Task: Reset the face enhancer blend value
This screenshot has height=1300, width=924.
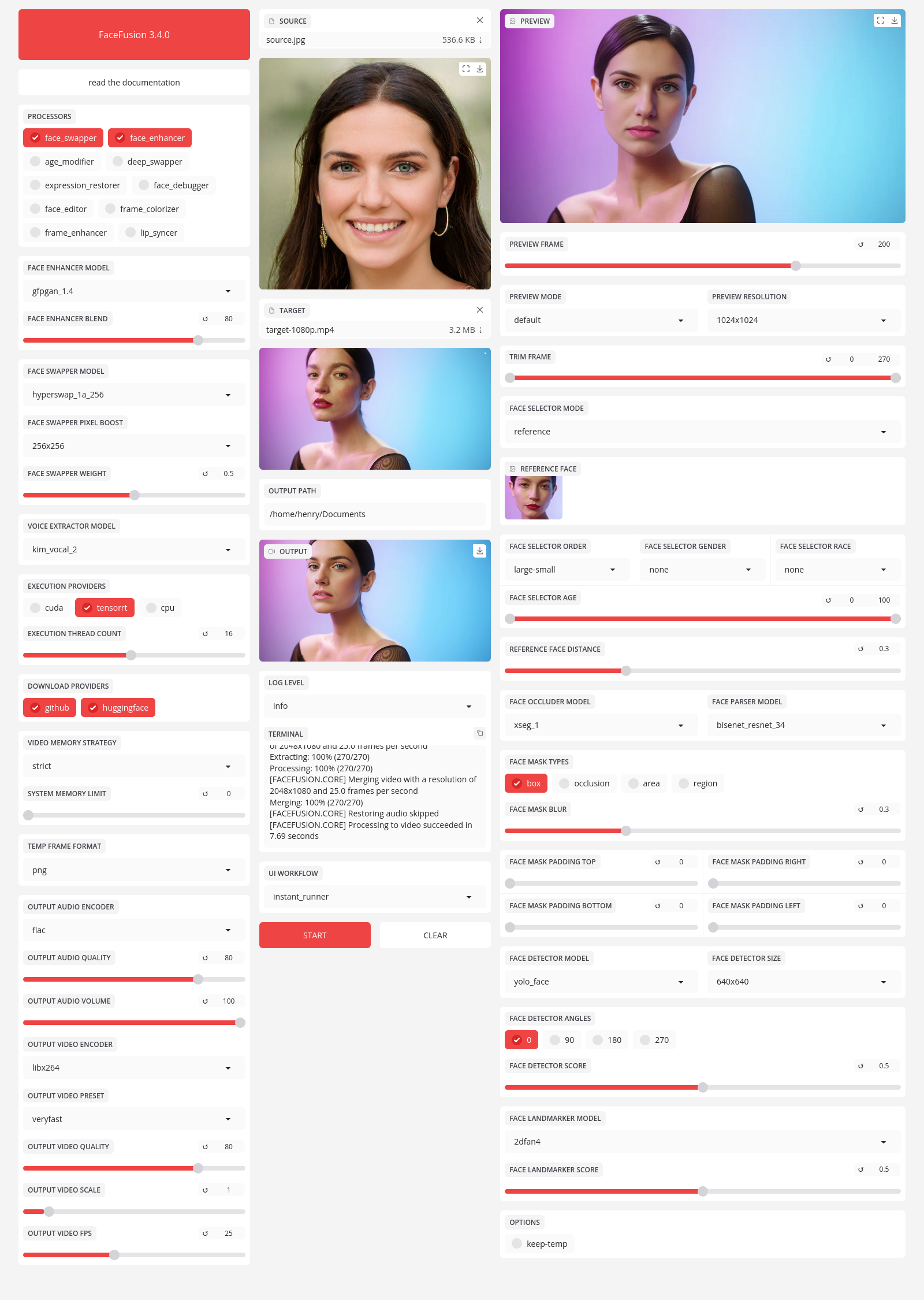Action: [205, 319]
